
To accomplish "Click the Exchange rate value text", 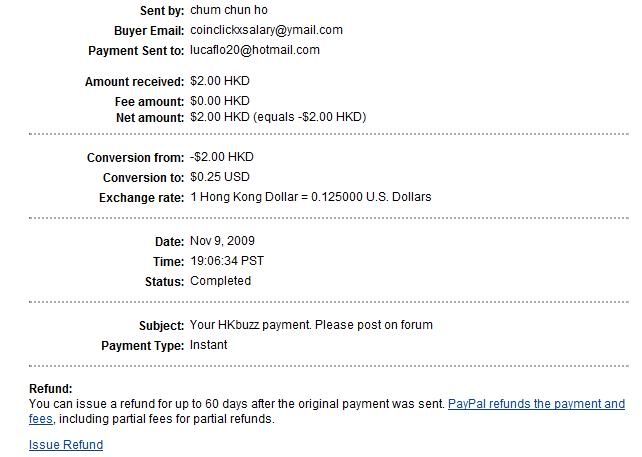I will tap(310, 197).
